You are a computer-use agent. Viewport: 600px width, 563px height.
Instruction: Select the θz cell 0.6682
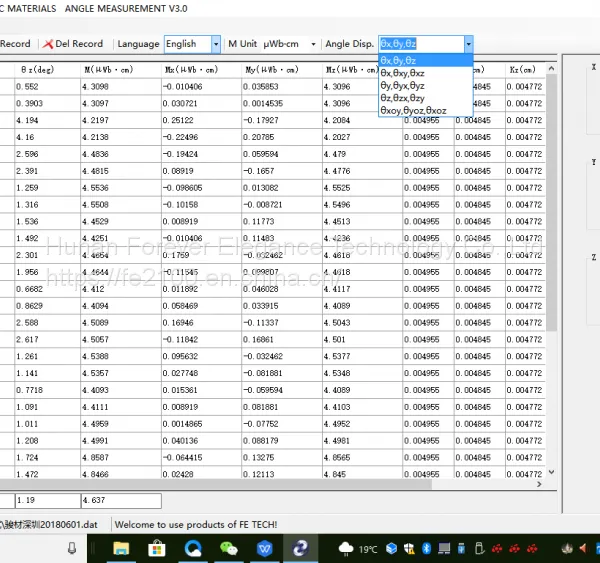(x=47, y=289)
